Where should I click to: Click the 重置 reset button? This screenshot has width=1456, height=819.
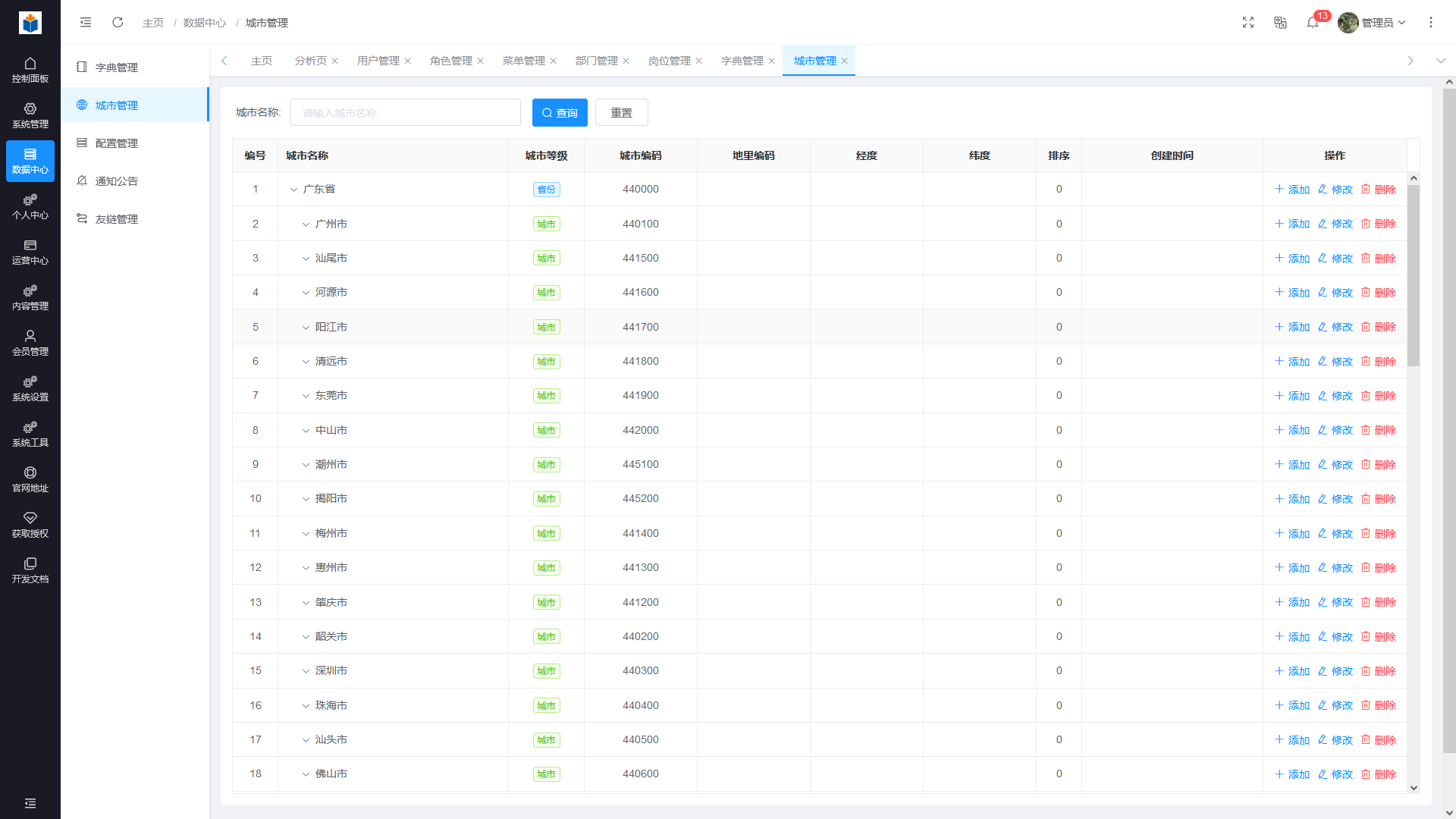622,113
